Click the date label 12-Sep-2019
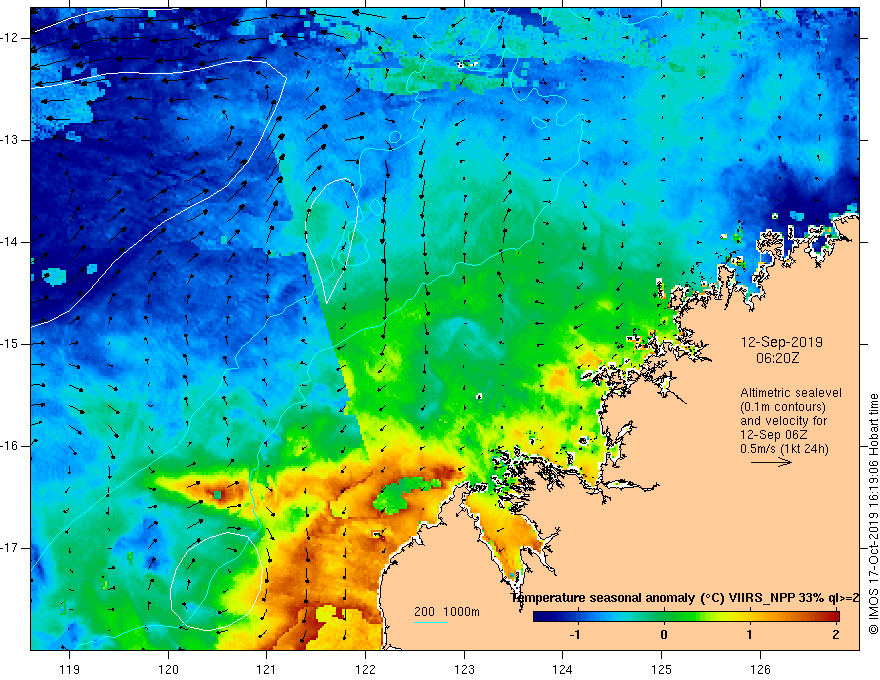The height and width of the screenshot is (680, 880). pyautogui.click(x=781, y=342)
